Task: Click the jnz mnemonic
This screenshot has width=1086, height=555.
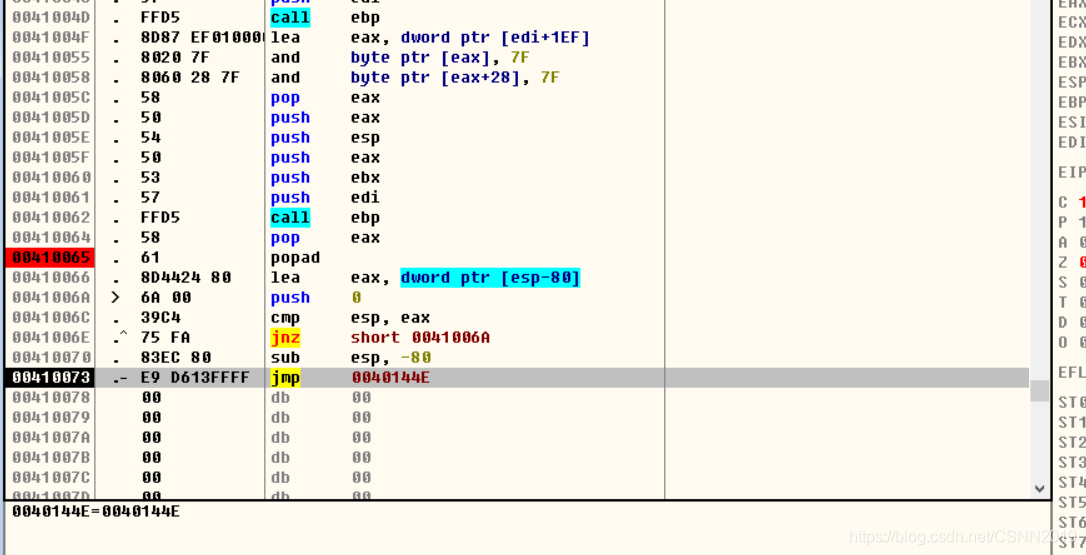Action: point(285,337)
